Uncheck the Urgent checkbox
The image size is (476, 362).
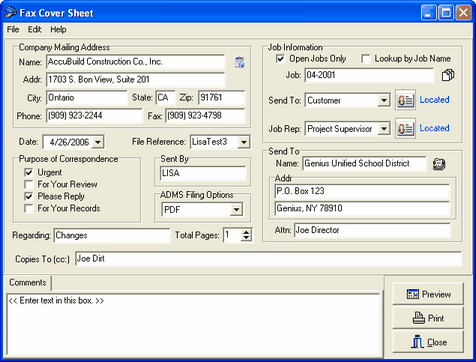(x=29, y=172)
